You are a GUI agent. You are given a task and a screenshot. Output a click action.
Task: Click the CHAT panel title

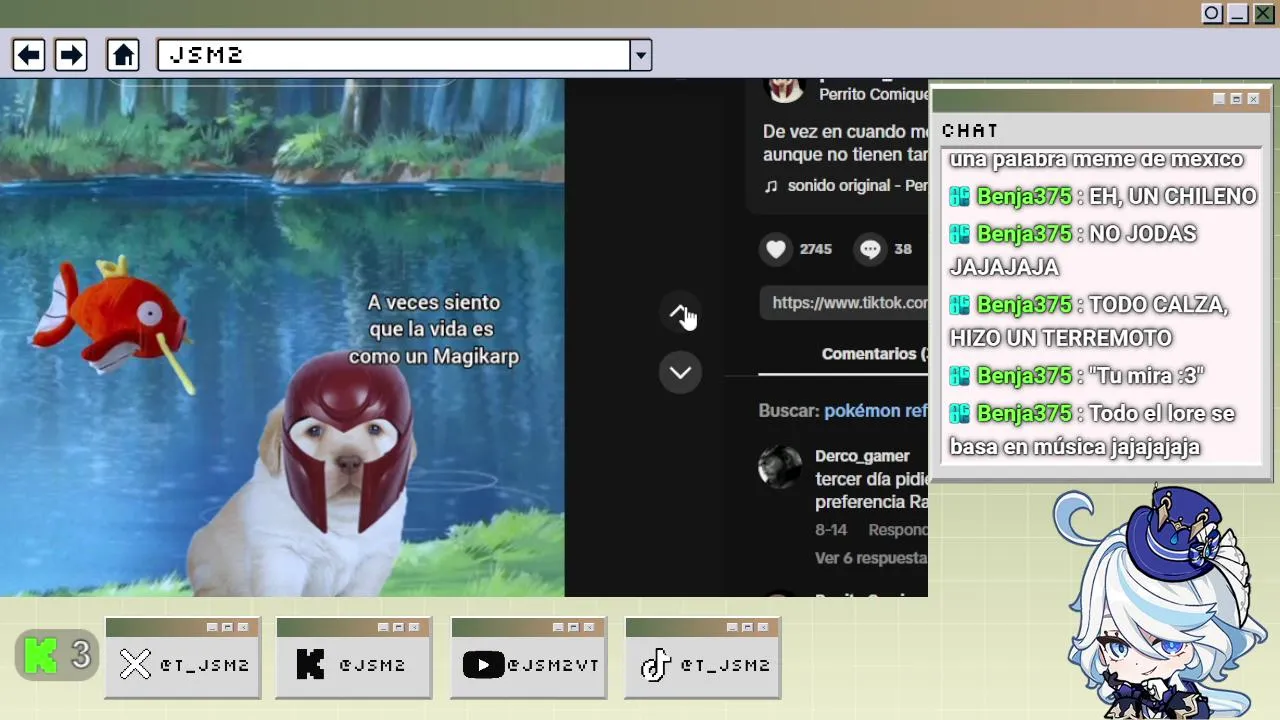point(970,131)
